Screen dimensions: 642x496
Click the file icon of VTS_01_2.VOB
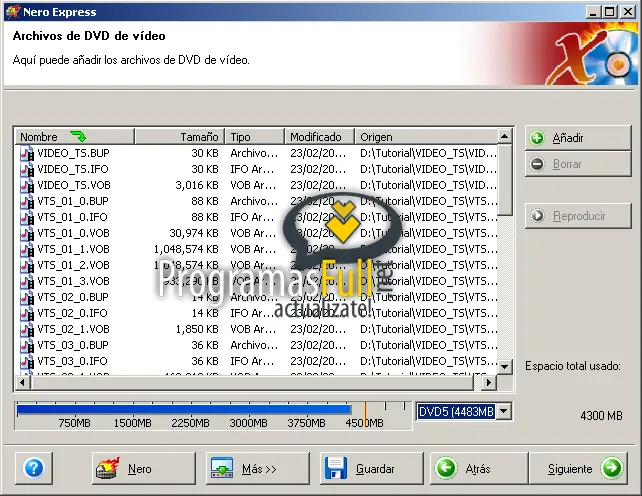click(27, 265)
